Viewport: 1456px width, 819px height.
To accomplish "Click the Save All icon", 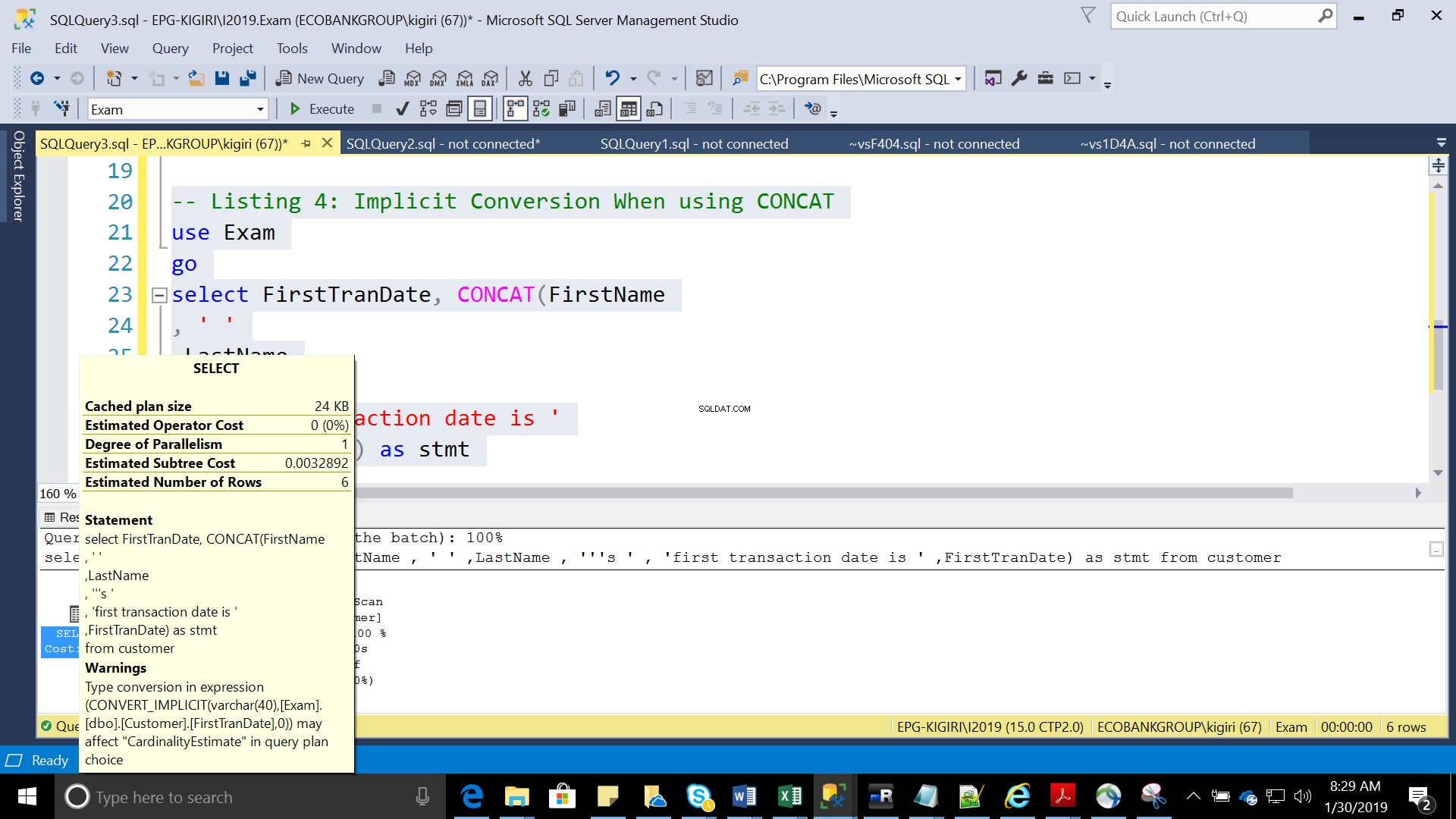I will click(248, 78).
